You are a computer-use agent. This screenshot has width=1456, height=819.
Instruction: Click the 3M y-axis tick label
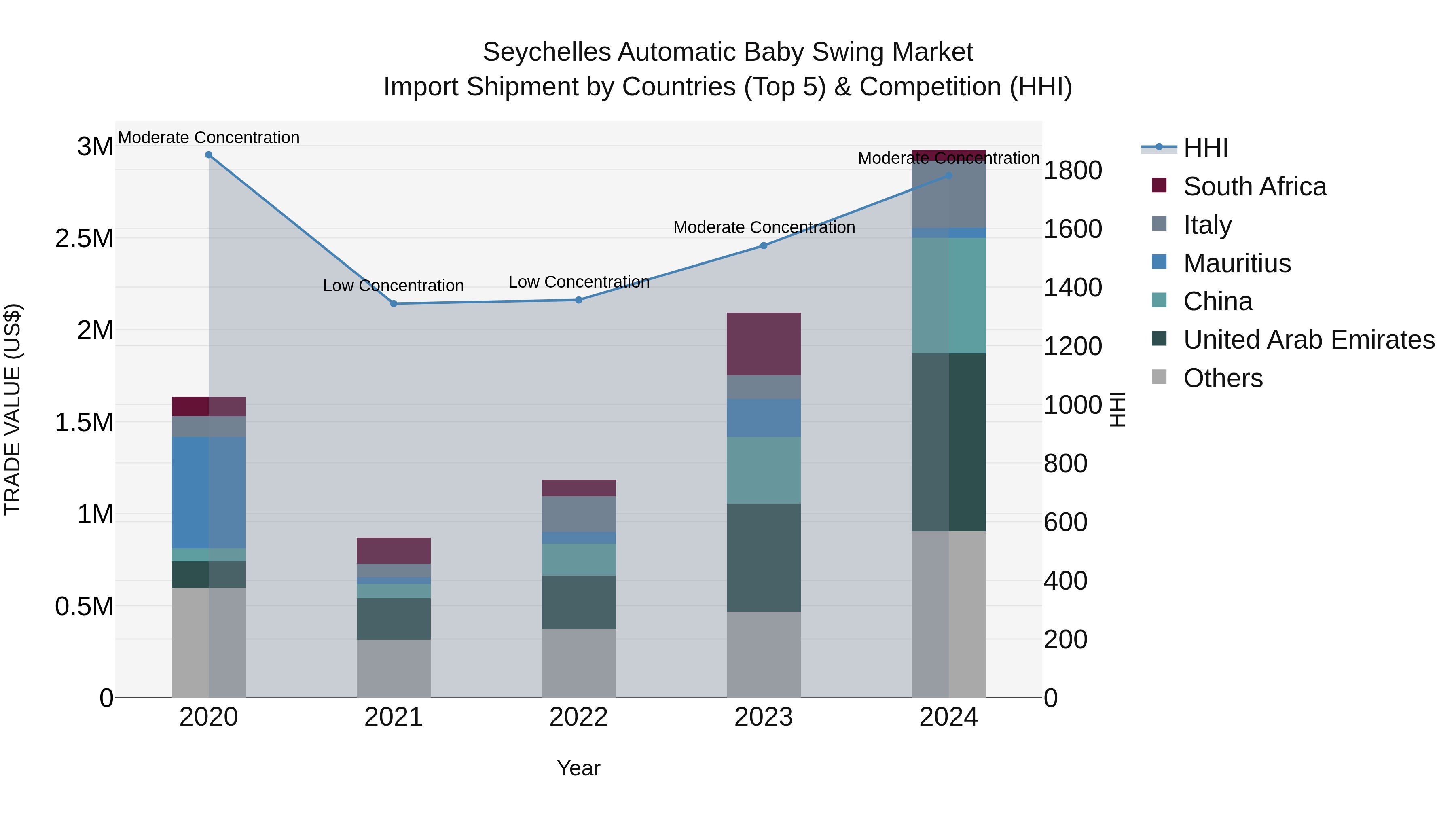coord(95,146)
